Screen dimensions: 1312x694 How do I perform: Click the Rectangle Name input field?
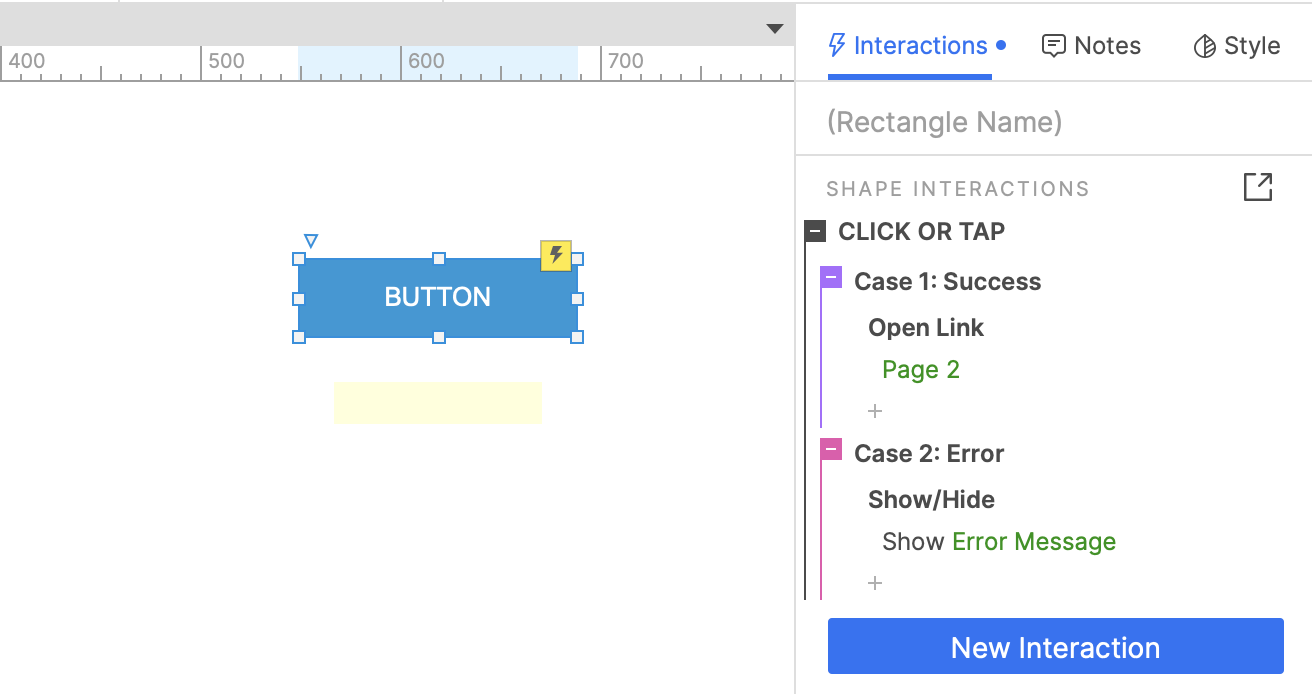pyautogui.click(x=1050, y=122)
